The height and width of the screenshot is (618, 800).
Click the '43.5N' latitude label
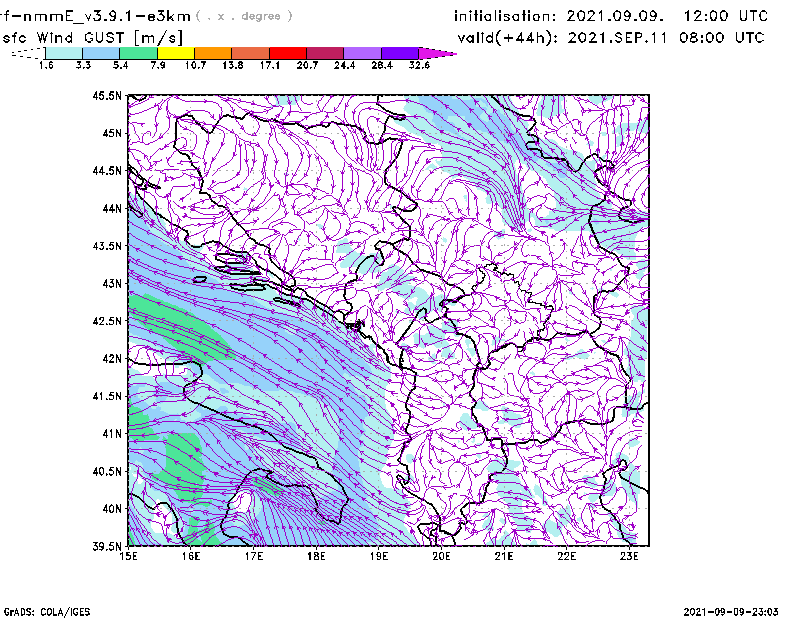(x=107, y=246)
